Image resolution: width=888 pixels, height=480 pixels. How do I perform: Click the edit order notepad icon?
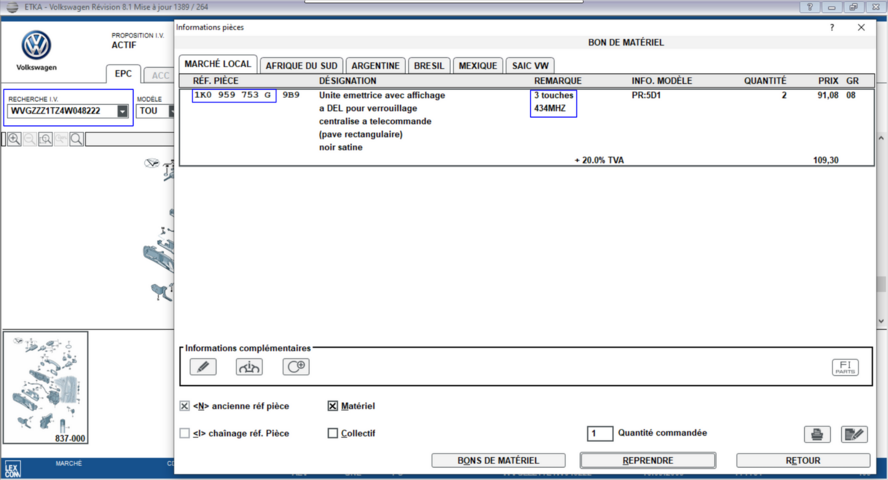point(854,434)
